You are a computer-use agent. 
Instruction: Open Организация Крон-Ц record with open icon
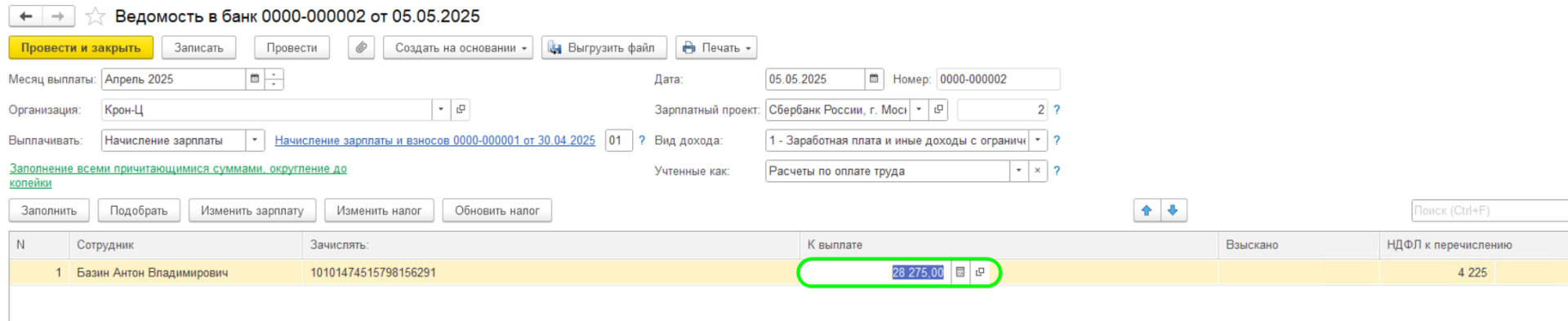click(x=461, y=109)
